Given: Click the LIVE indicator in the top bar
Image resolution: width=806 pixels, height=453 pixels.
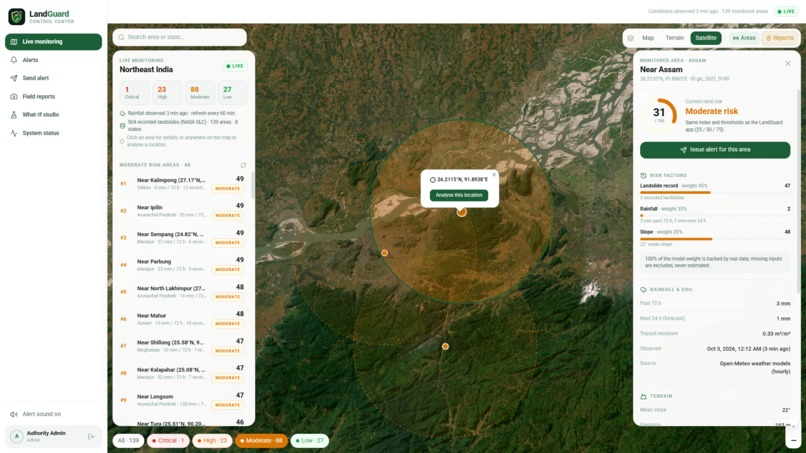Looking at the screenshot, I should pyautogui.click(x=786, y=11).
